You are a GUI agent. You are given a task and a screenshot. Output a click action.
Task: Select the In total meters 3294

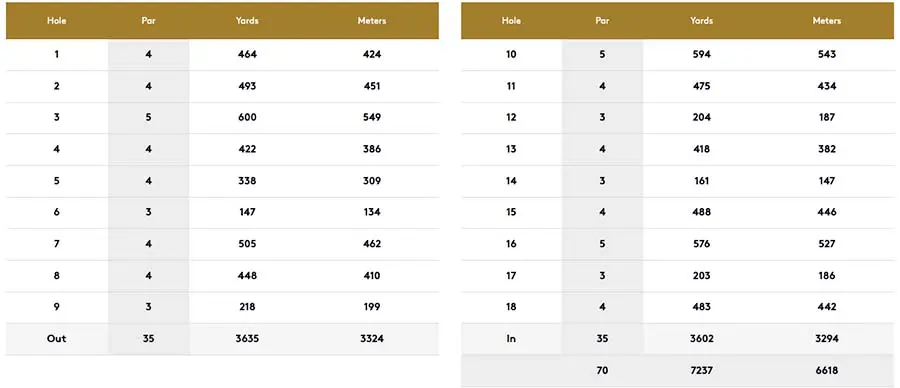827,339
